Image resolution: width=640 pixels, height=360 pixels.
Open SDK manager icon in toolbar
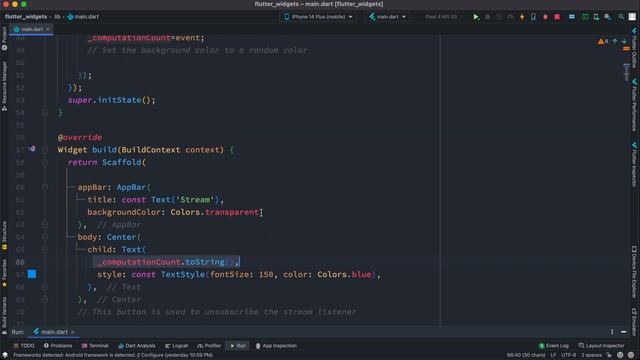(596, 17)
